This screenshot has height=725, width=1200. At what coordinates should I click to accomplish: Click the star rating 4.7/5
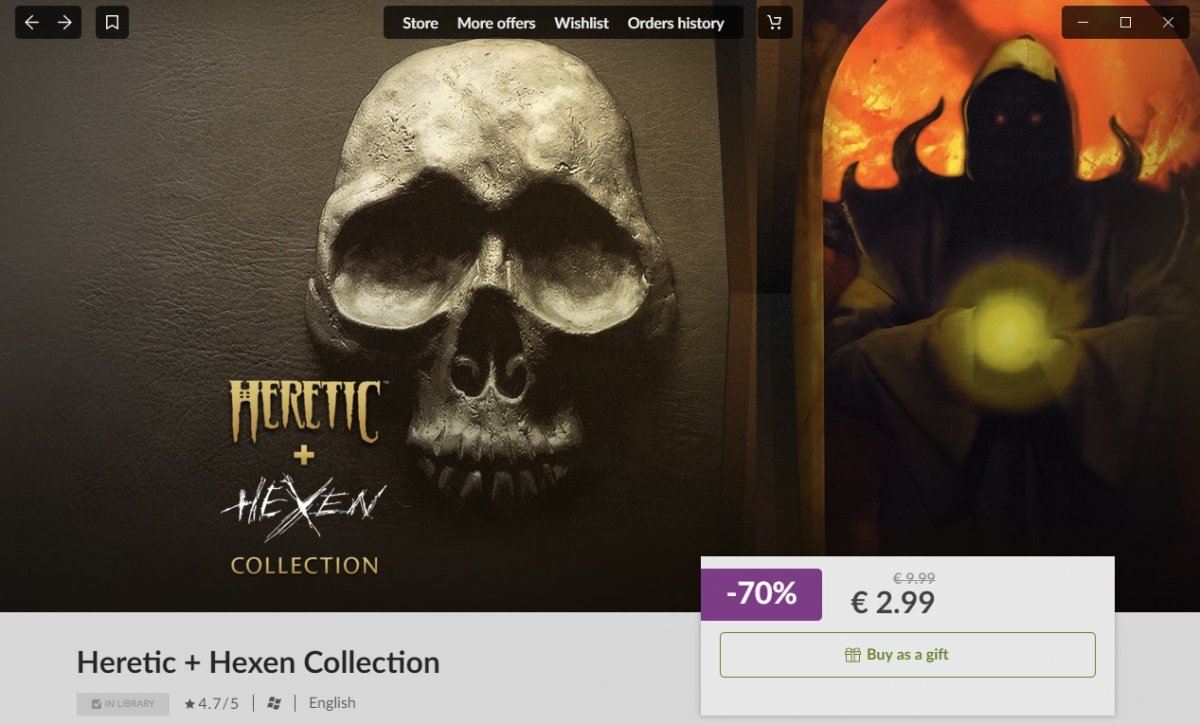[x=211, y=703]
